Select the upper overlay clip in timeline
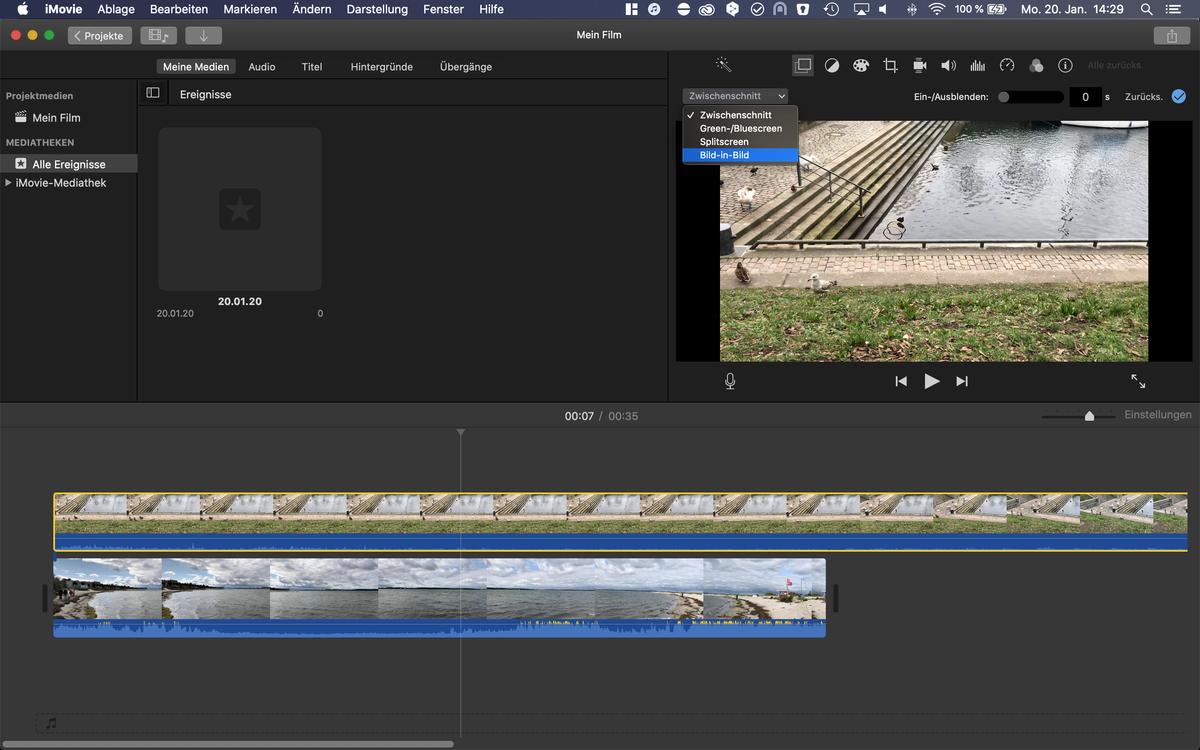This screenshot has width=1200, height=750. pyautogui.click(x=620, y=521)
